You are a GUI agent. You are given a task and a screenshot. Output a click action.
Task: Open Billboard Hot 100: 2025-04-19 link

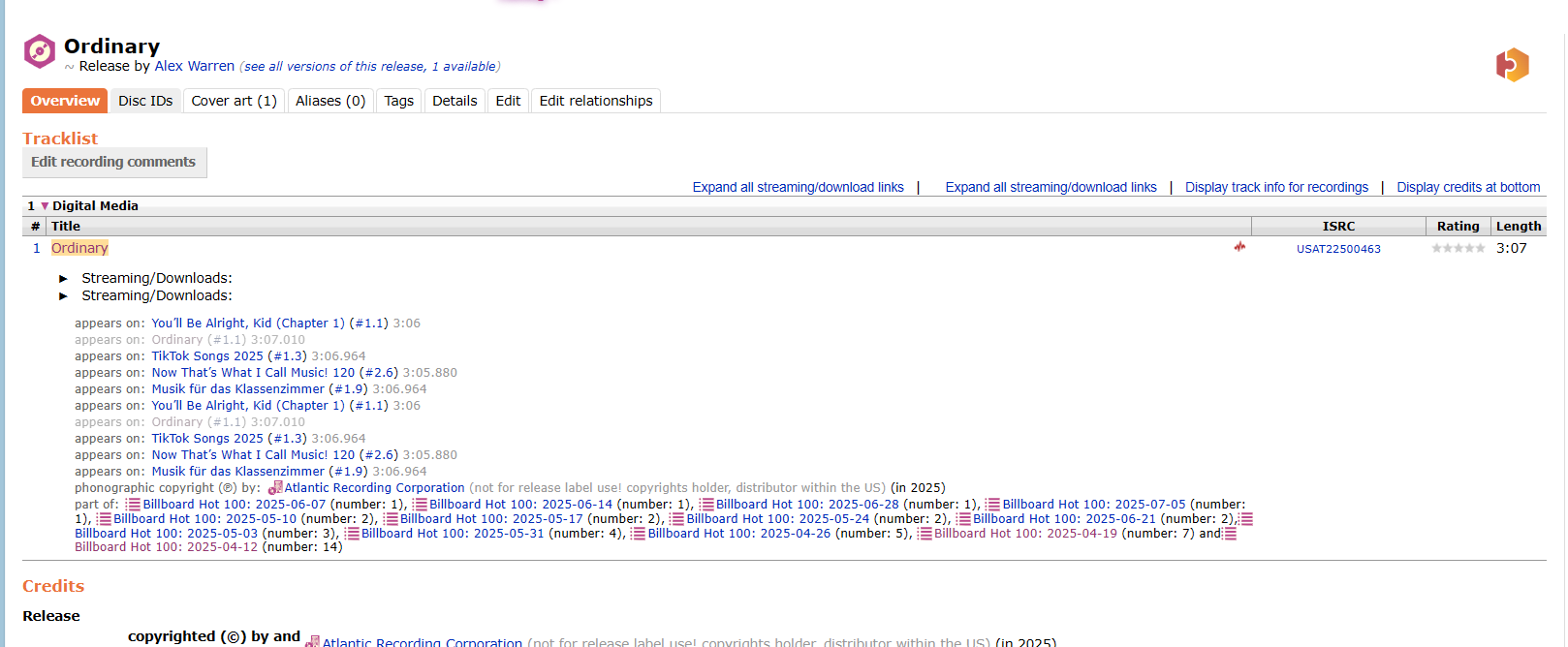point(1025,534)
